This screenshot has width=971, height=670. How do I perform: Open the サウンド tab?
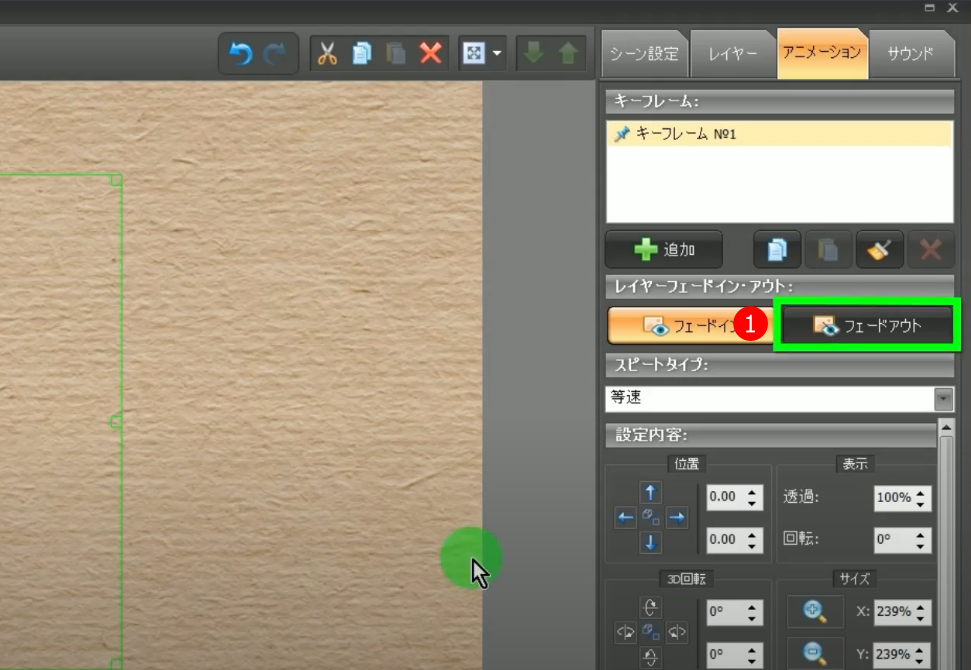click(910, 54)
